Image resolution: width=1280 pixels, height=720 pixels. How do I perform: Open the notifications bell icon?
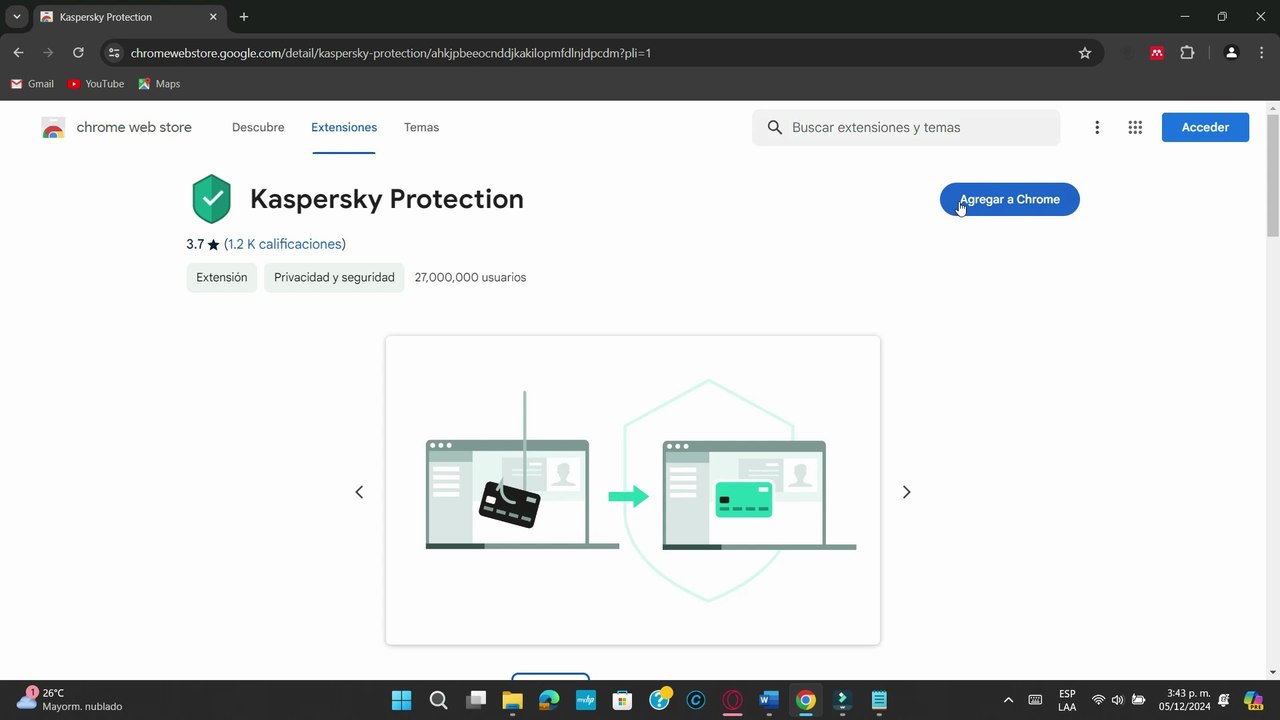[1224, 700]
